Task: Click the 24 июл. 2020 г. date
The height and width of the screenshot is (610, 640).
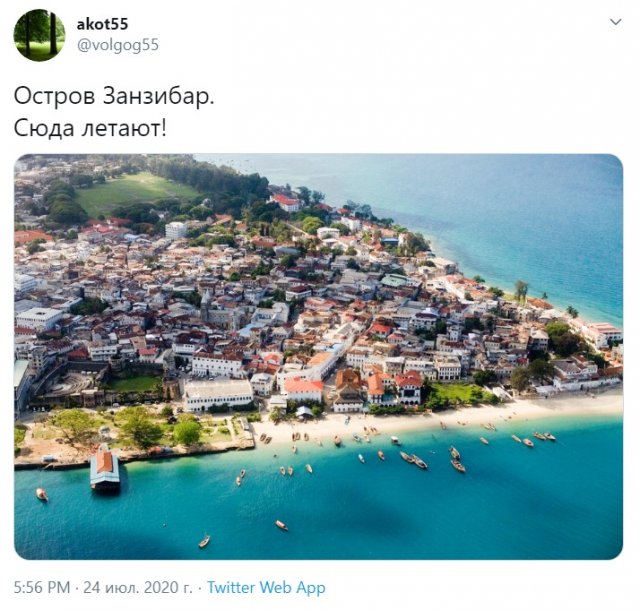Action: [x=138, y=587]
